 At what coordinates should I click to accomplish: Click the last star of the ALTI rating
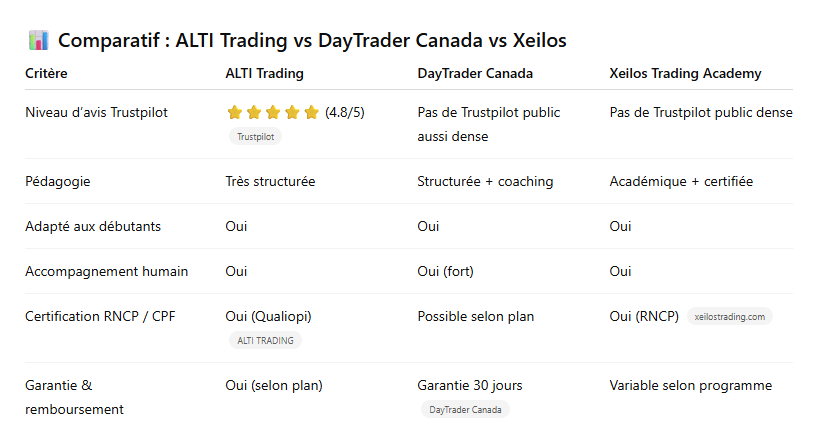click(x=311, y=112)
